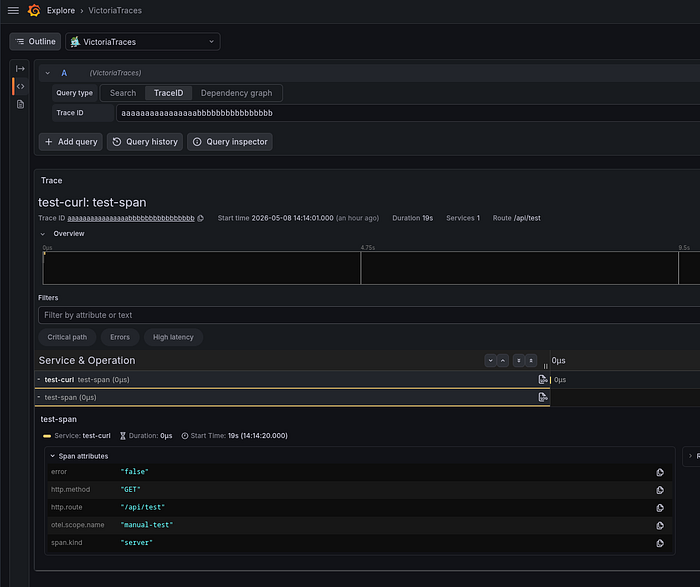Screen dimensions: 700x587
Task: Click the "server" span.kind value
Action: [136, 543]
